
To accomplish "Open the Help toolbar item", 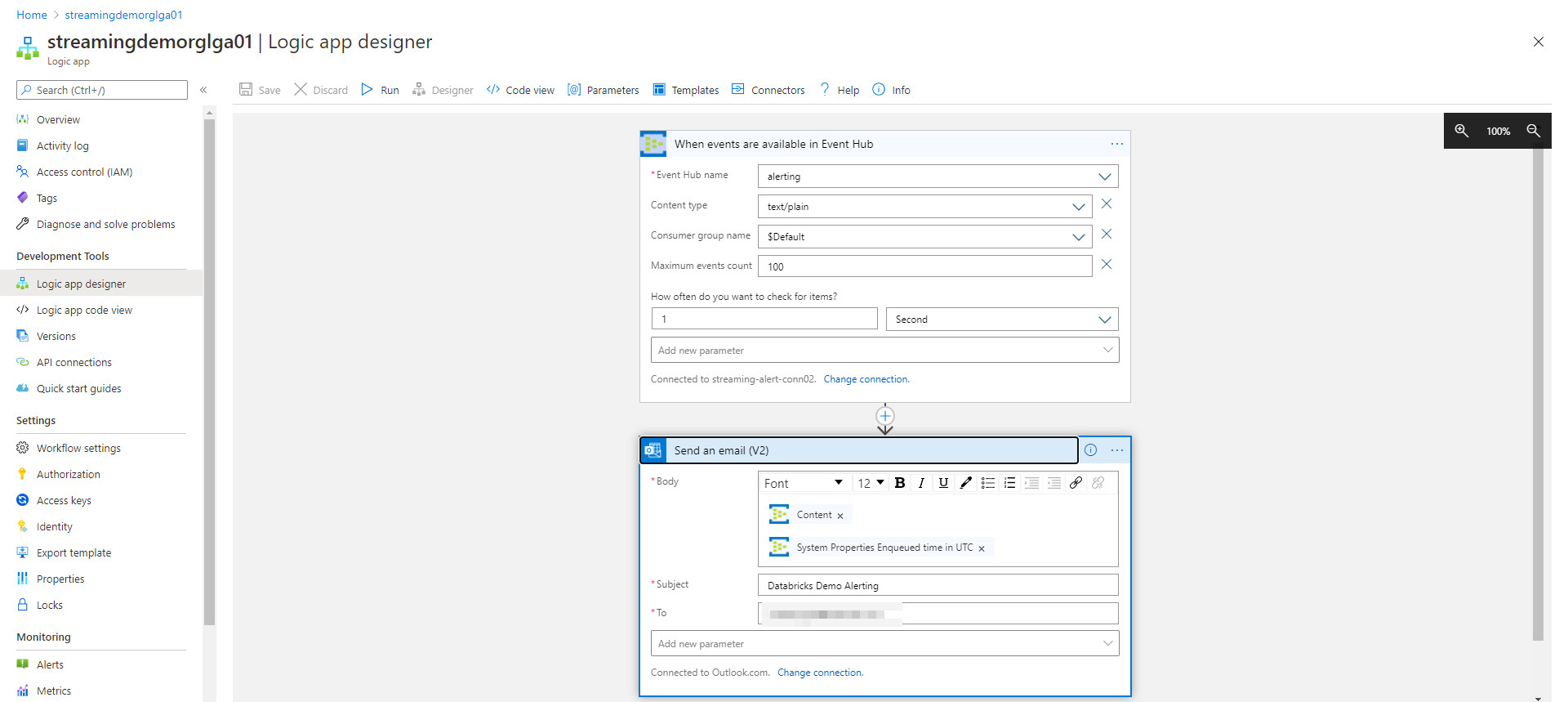I will click(840, 90).
